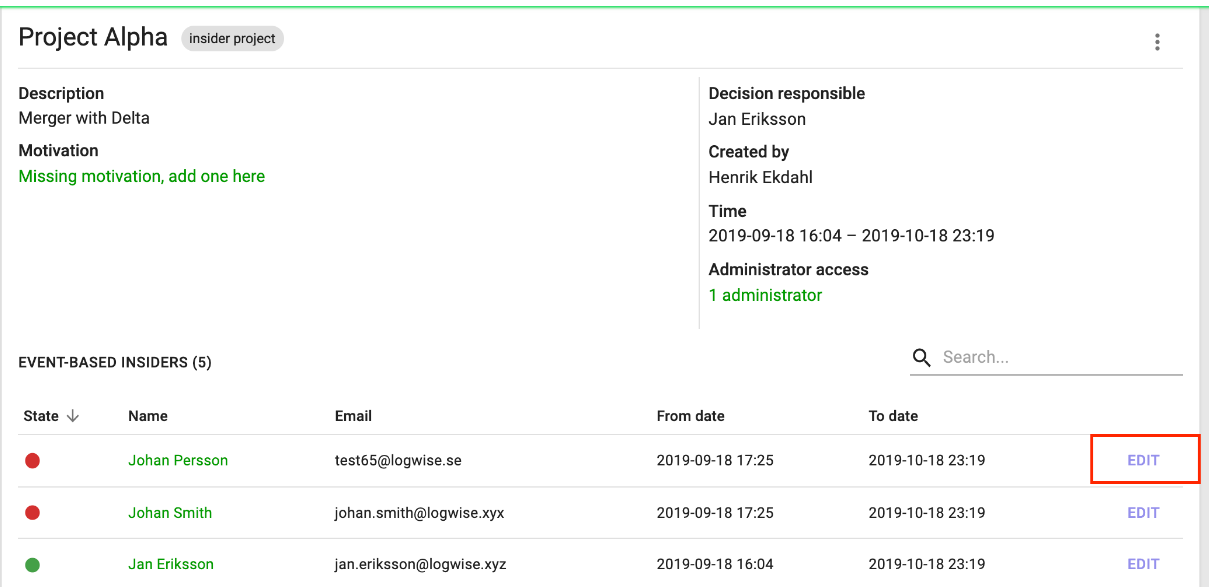Sort by the Name column header
The height and width of the screenshot is (587, 1209).
click(148, 416)
